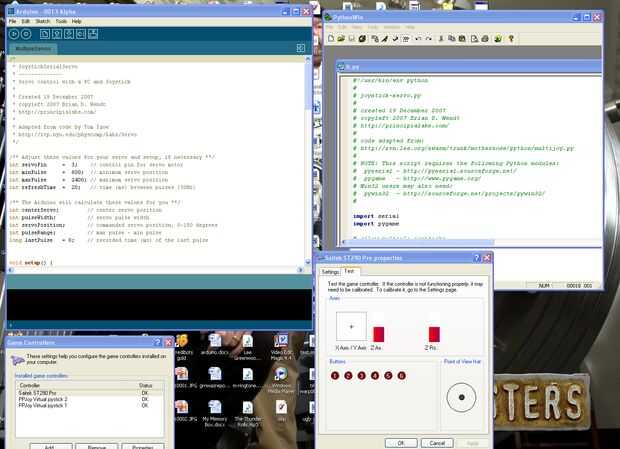Click the red Z Axis bar indicator
Viewport: 620px width, 449px height.
tap(378, 334)
